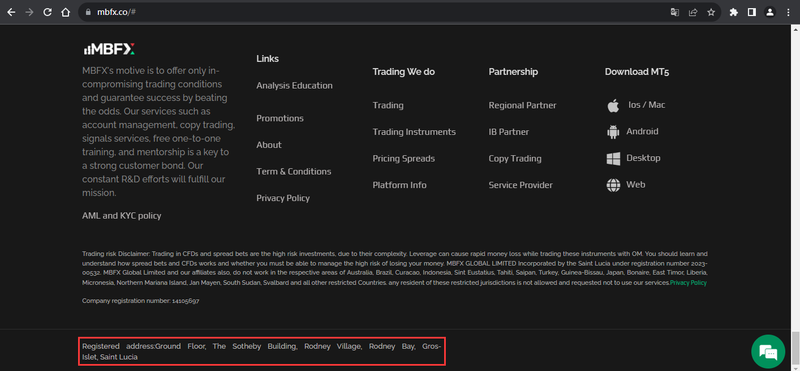
Task: Open the green live chat bubble
Action: tap(768, 351)
